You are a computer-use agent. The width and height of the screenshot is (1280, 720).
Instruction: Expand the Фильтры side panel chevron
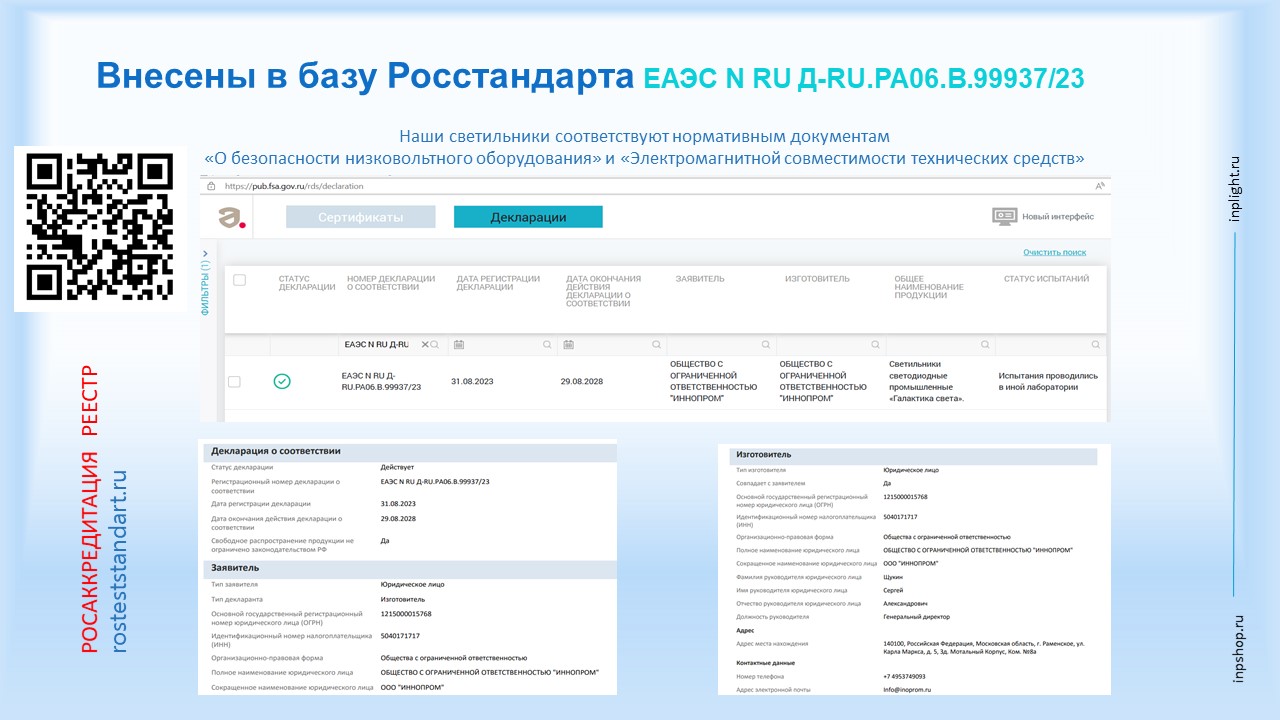[205, 254]
